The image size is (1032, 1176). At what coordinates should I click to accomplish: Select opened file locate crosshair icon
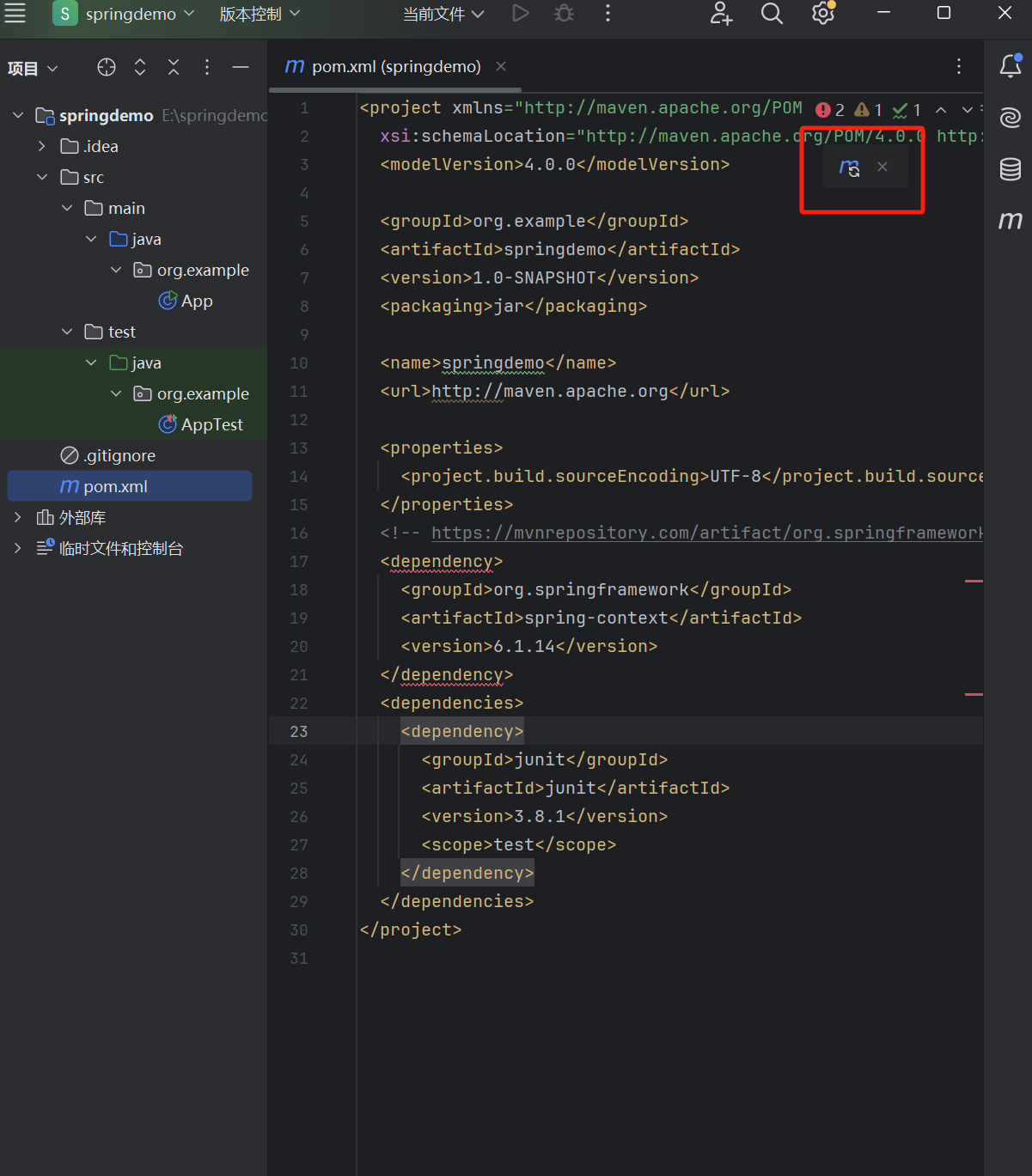(x=107, y=67)
